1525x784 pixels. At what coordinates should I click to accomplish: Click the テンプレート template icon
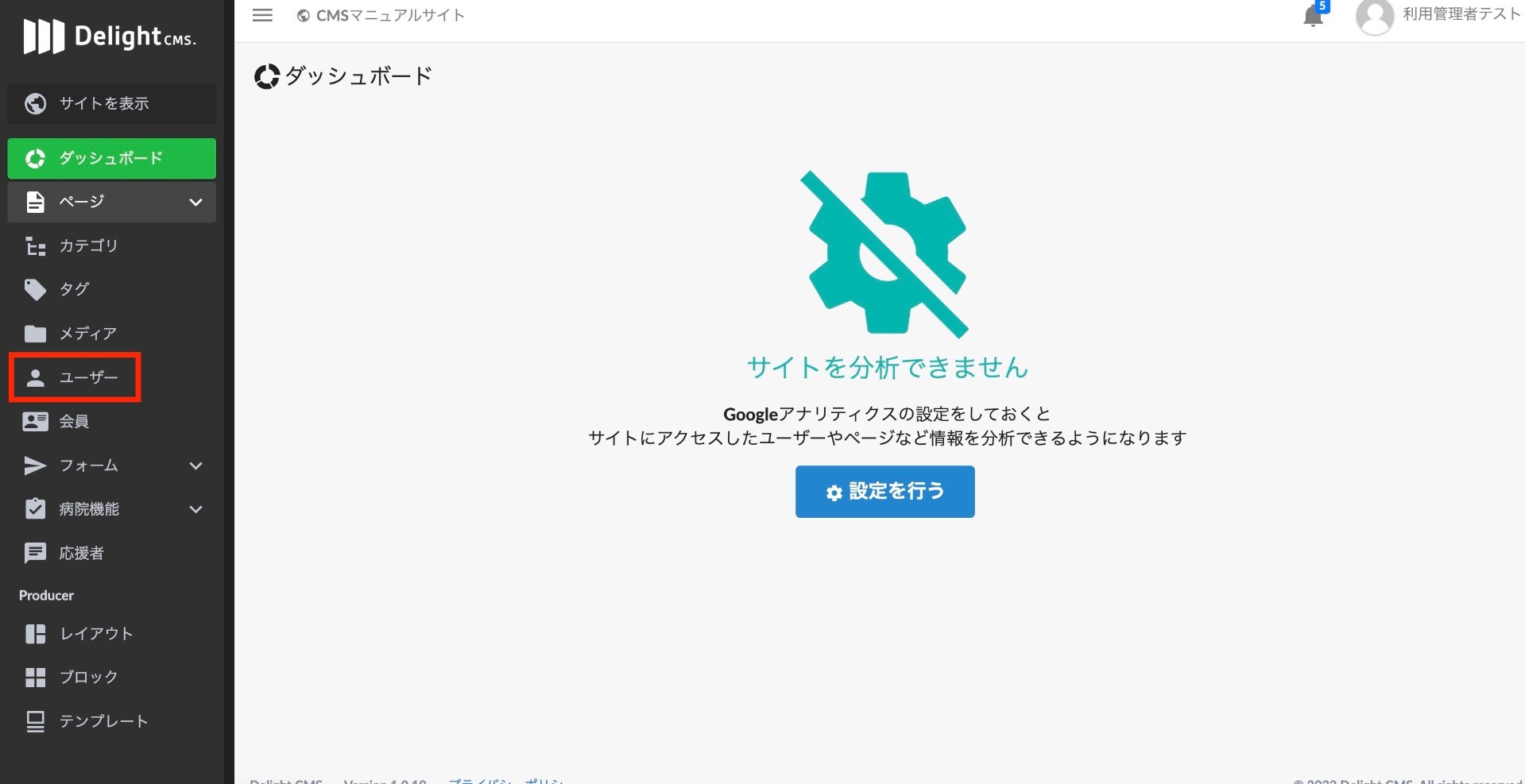tap(35, 720)
